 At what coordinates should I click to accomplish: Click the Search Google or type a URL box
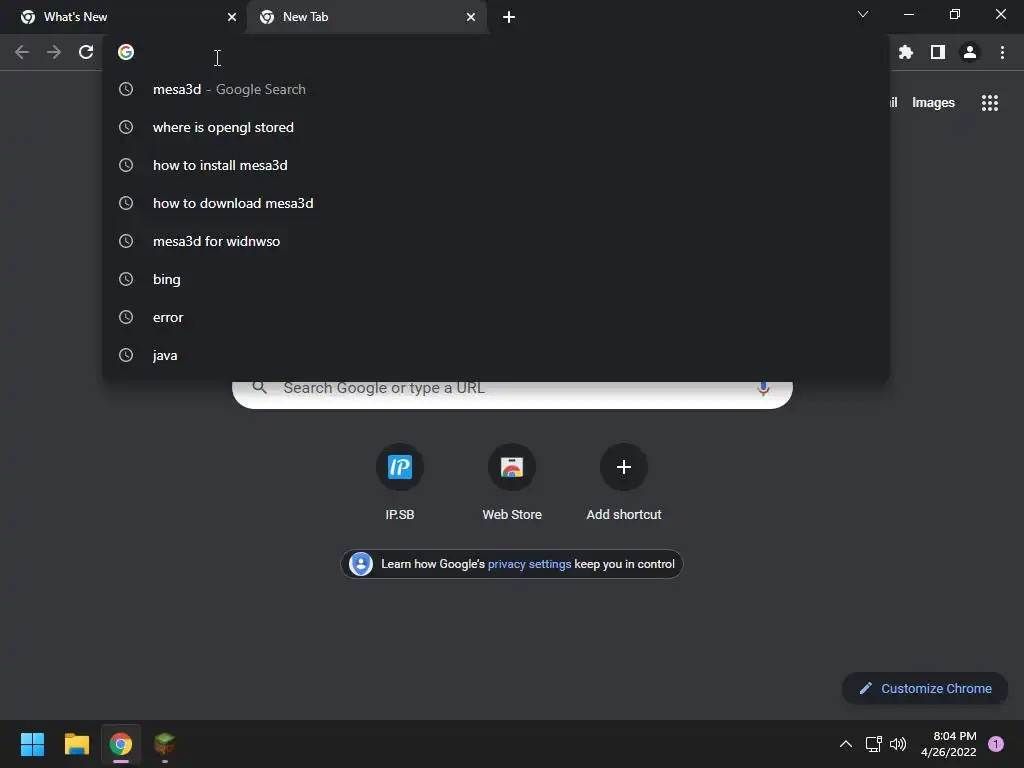coord(512,394)
